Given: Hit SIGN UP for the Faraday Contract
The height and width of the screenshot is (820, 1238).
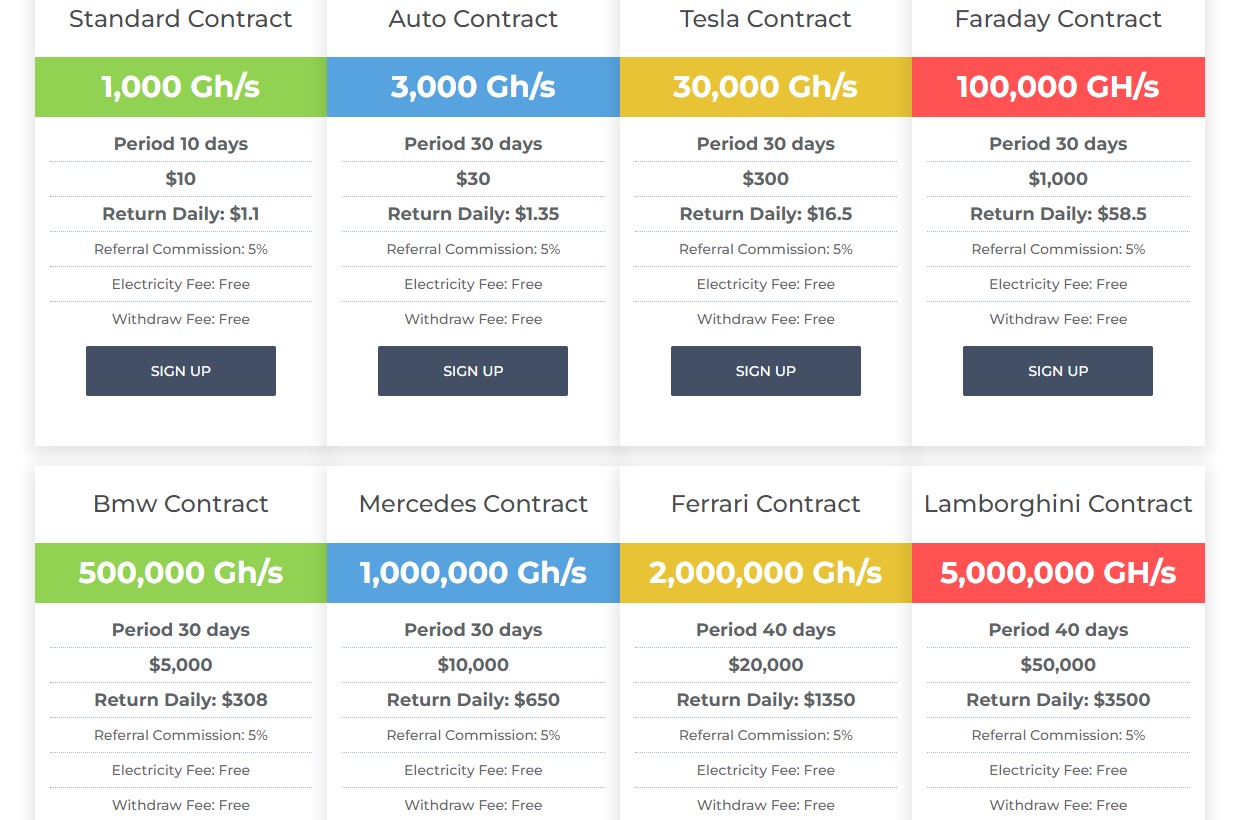Looking at the screenshot, I should pyautogui.click(x=1057, y=371).
